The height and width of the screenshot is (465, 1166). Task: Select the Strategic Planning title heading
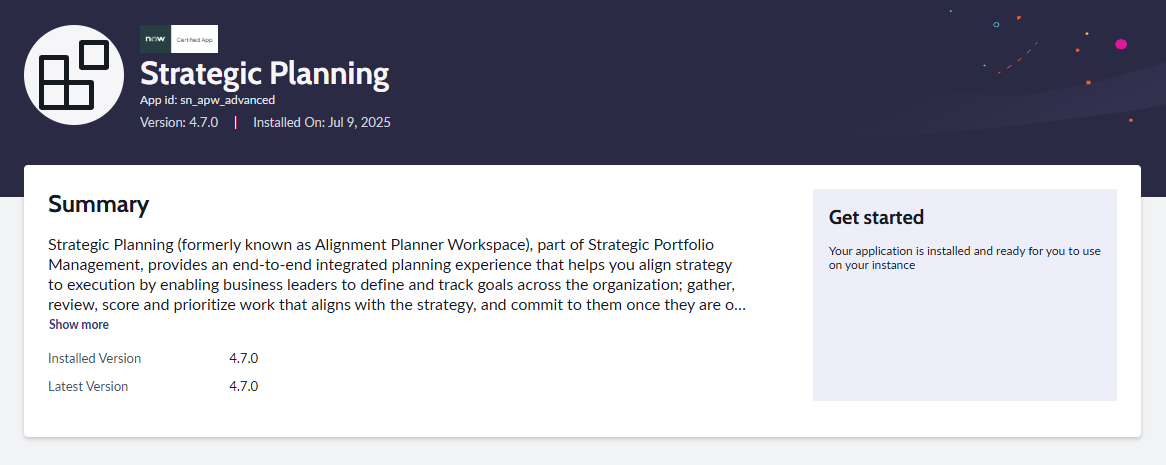(x=264, y=74)
